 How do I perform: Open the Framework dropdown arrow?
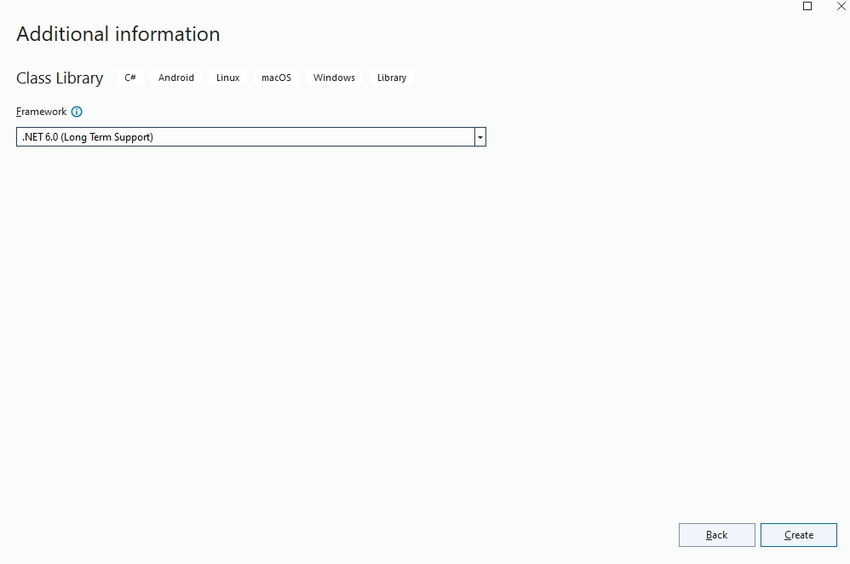click(480, 137)
